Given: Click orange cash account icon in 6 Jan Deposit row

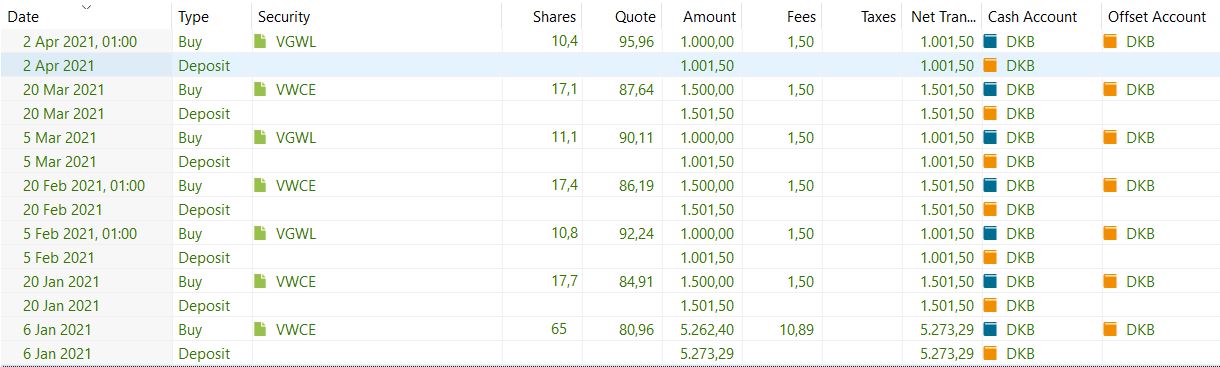Looking at the screenshot, I should 991,353.
